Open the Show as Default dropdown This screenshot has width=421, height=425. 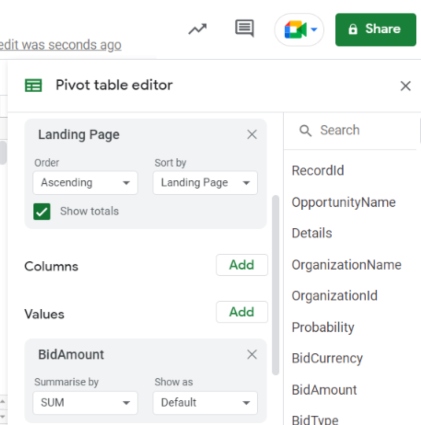[x=205, y=403]
